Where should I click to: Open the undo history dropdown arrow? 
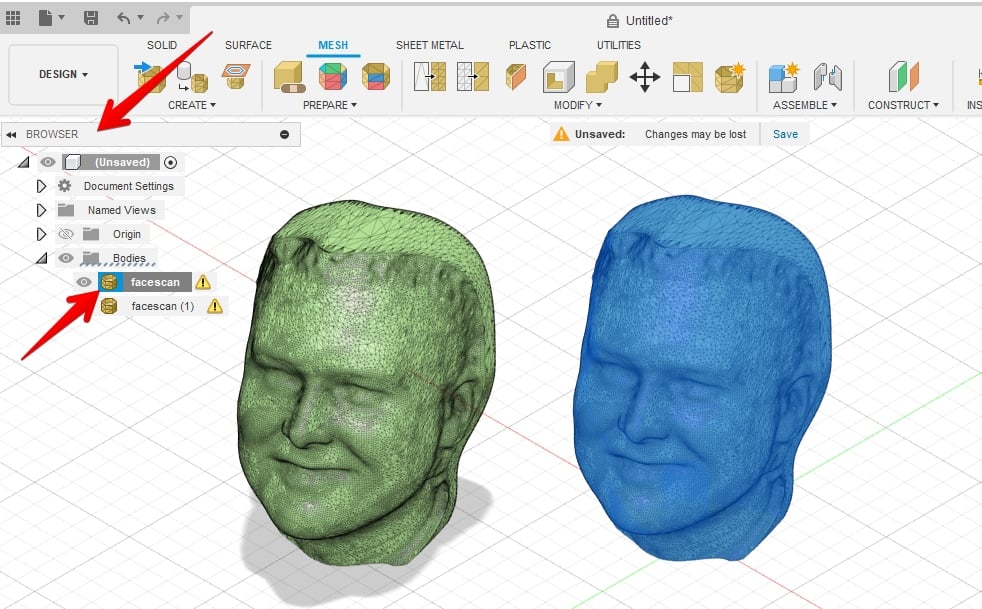(140, 18)
